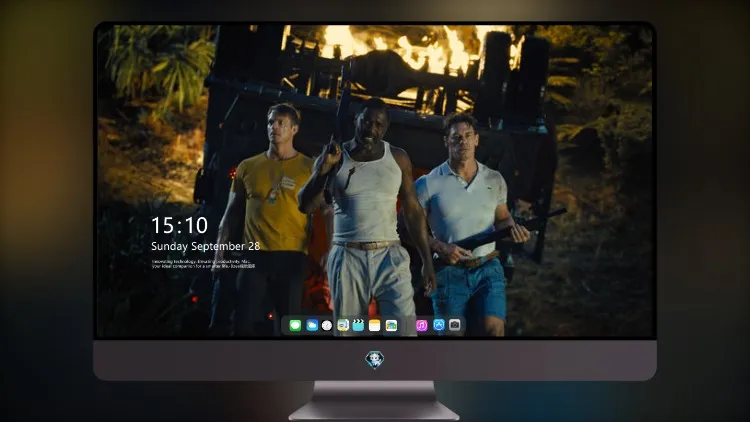Image resolution: width=750 pixels, height=422 pixels.
Task: Open the blue App Store icon in the dock
Action: [x=439, y=326]
